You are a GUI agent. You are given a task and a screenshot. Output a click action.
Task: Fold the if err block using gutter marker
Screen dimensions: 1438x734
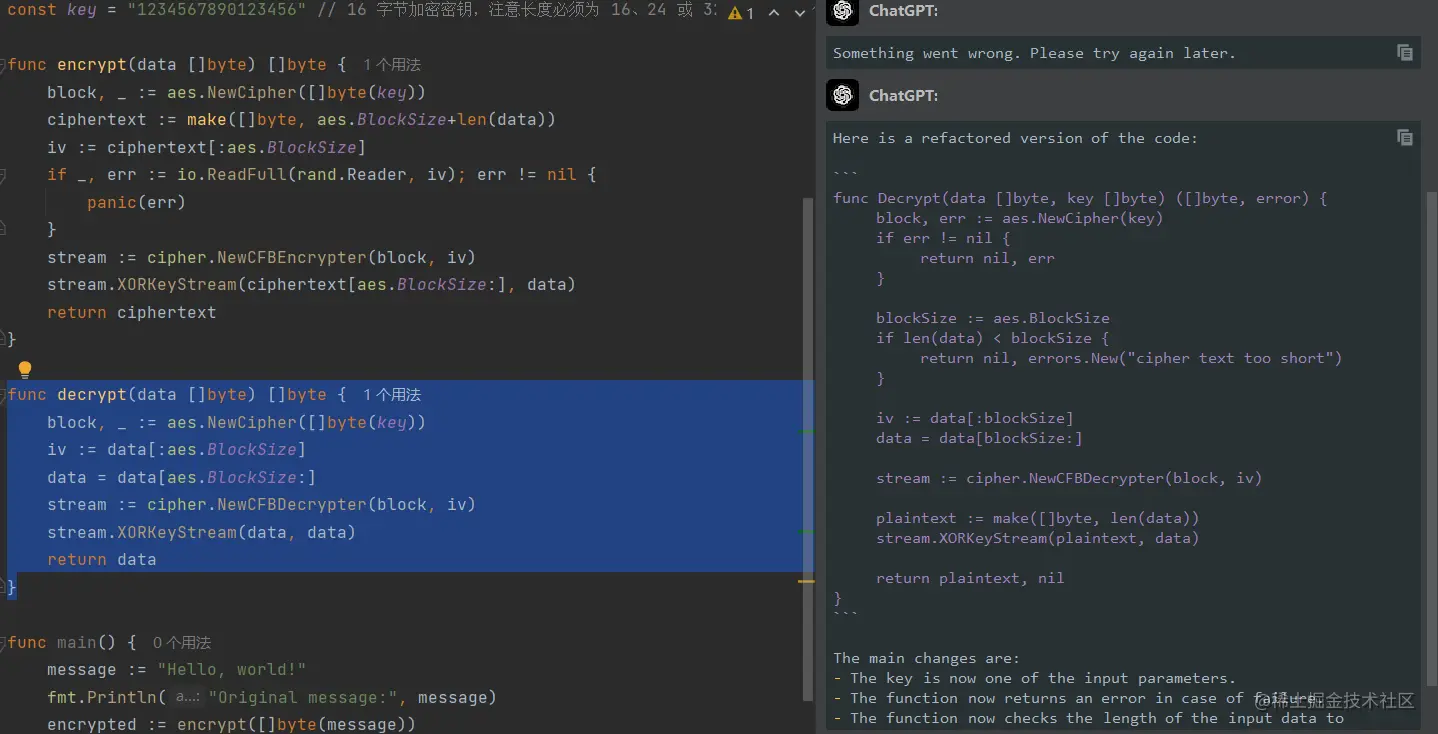point(3,175)
